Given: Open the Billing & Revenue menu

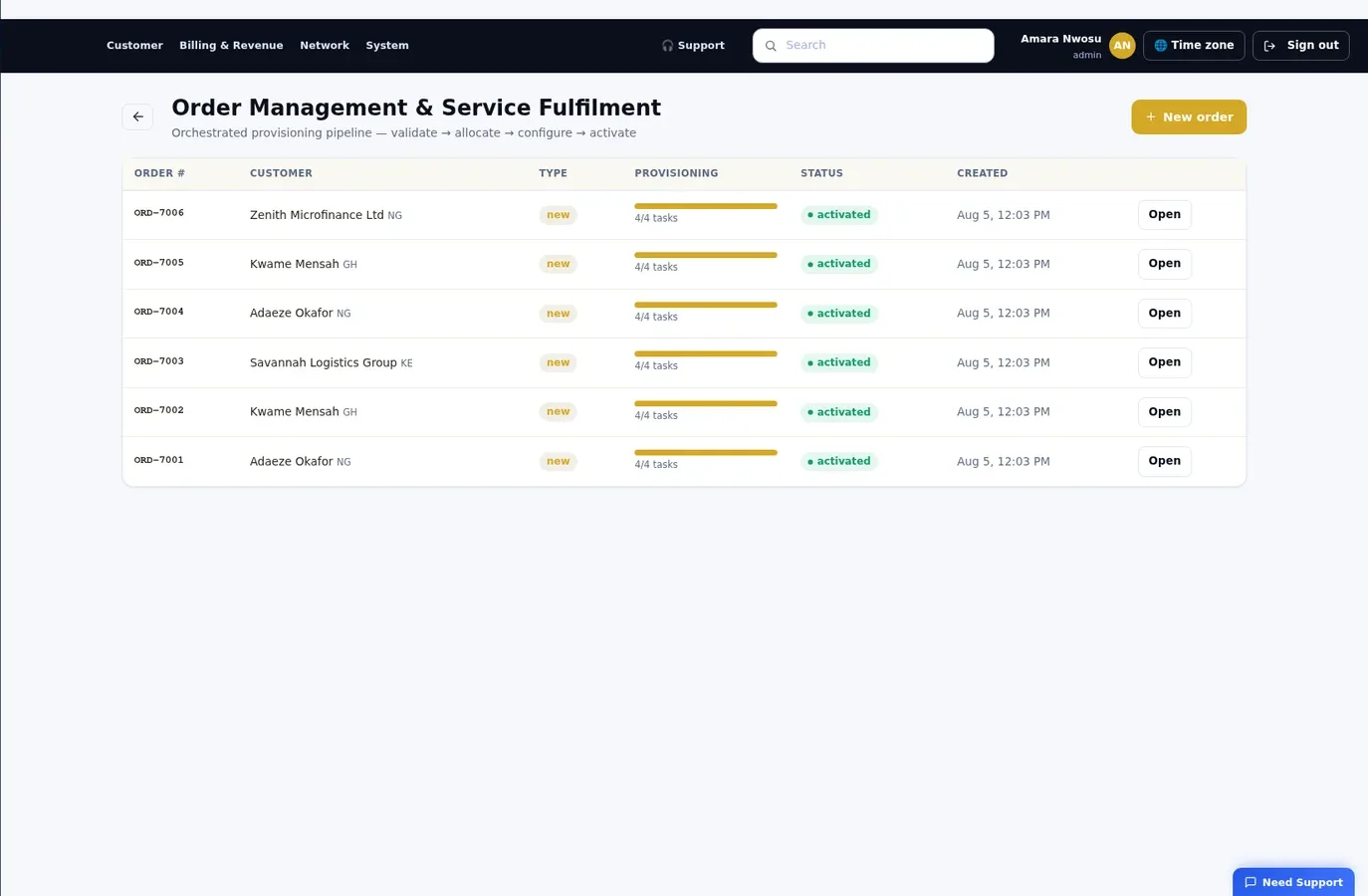Looking at the screenshot, I should 231,46.
